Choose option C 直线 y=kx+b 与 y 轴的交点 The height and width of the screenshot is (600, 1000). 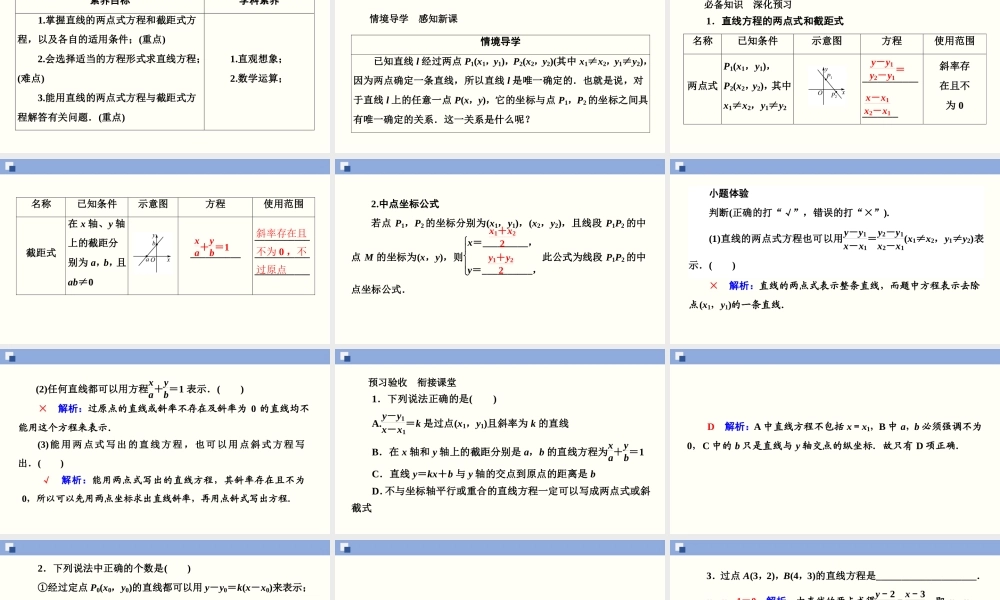[x=483, y=474]
